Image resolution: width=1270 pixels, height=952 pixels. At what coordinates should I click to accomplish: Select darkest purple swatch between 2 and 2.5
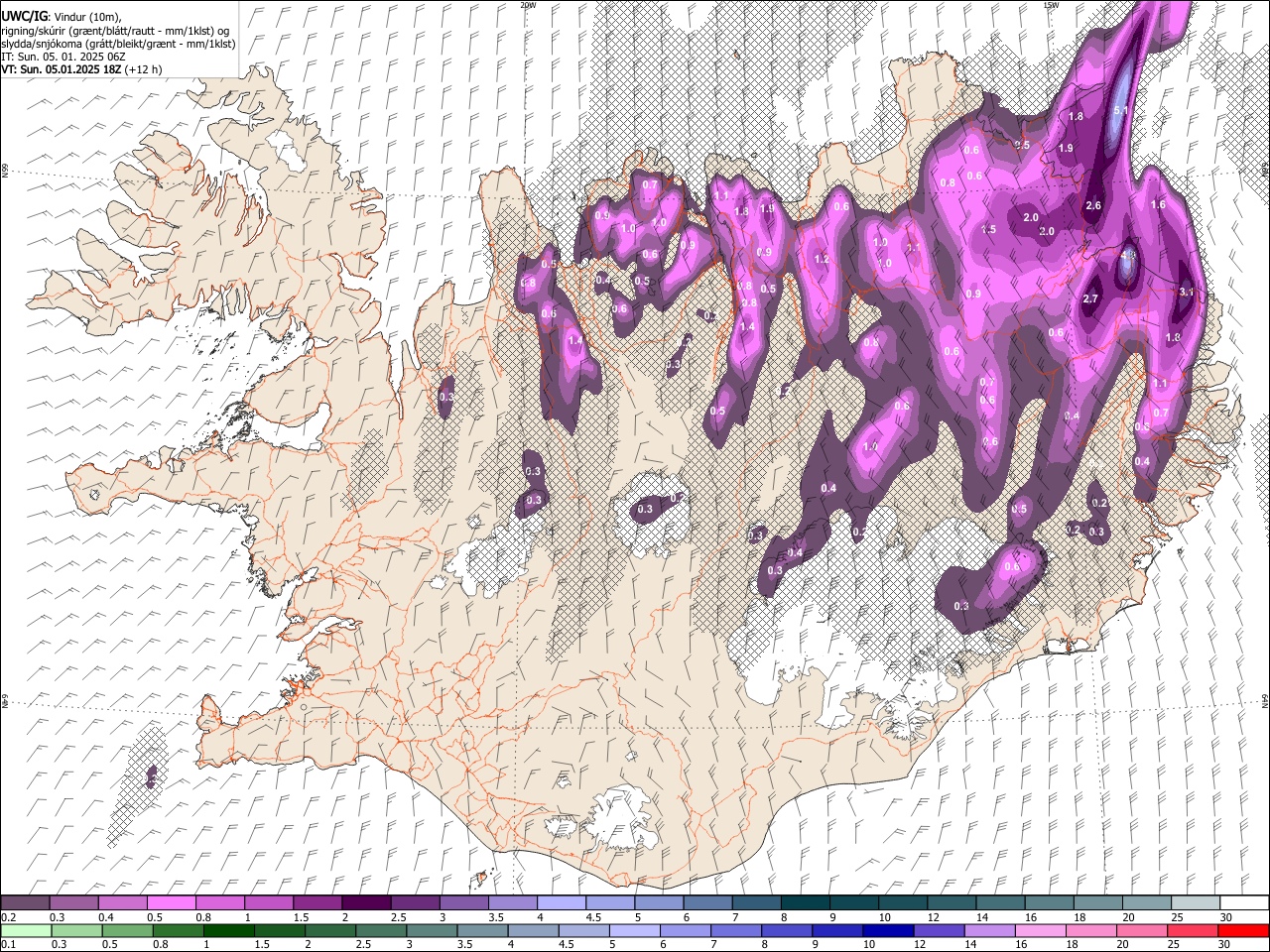click(365, 903)
